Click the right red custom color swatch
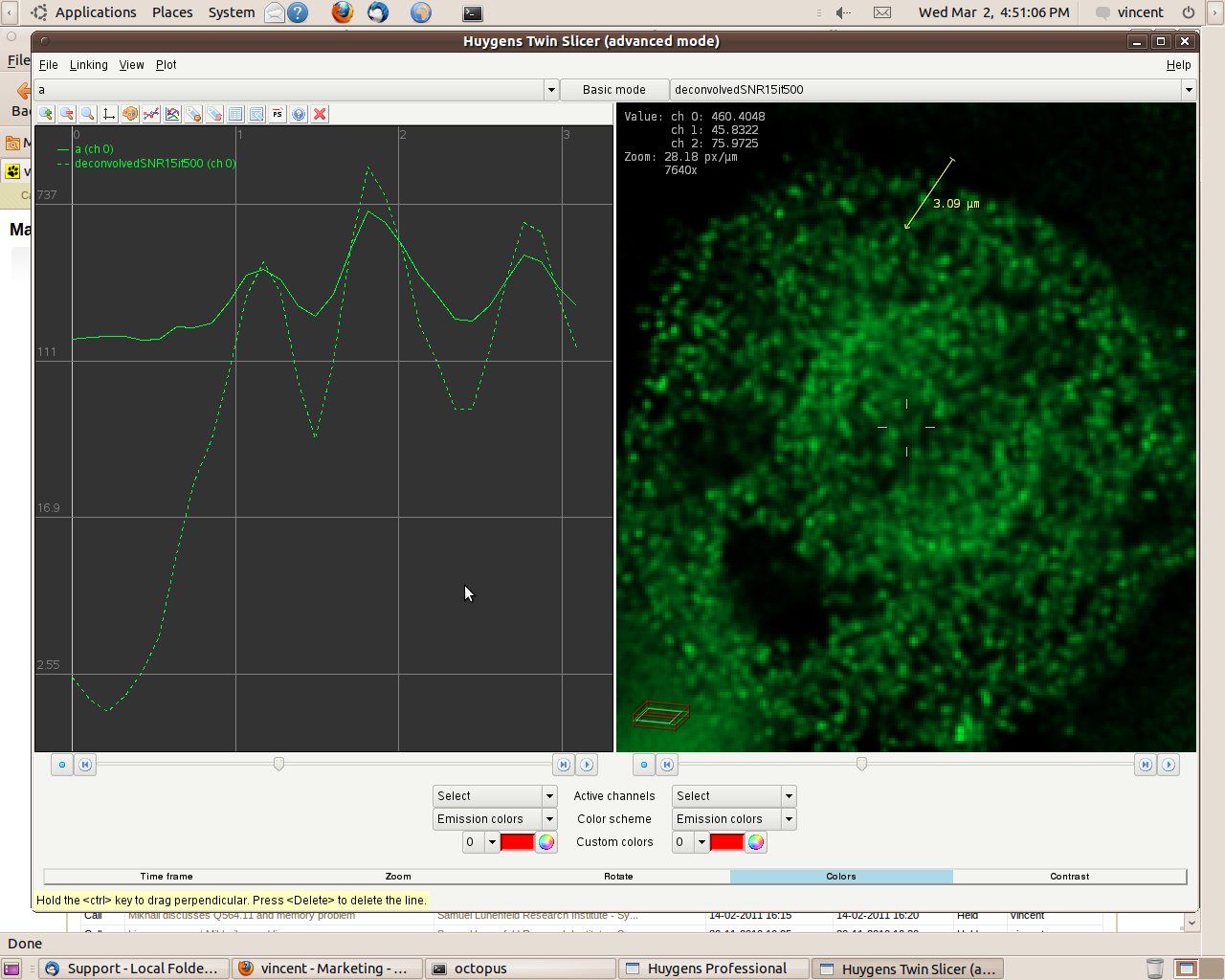 pos(726,842)
